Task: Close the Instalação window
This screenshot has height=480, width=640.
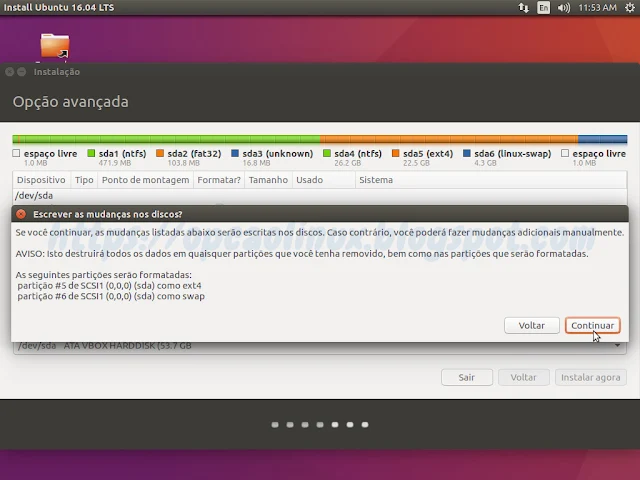Action: point(10,72)
